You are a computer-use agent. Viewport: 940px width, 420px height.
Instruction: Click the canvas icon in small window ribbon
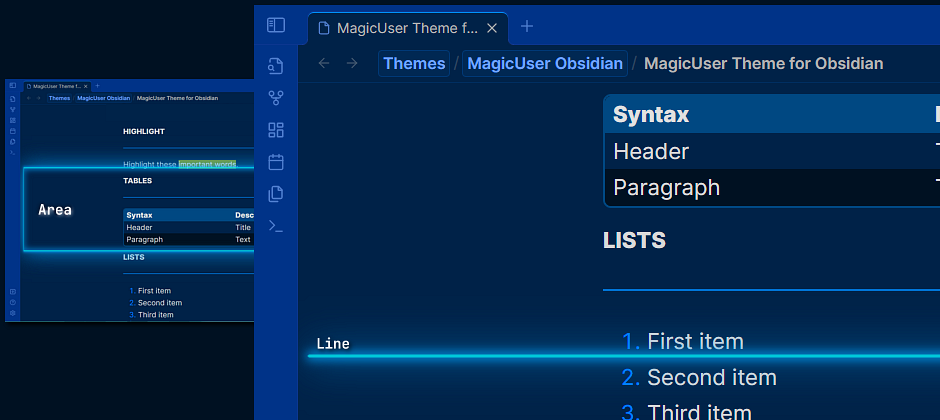click(x=13, y=120)
